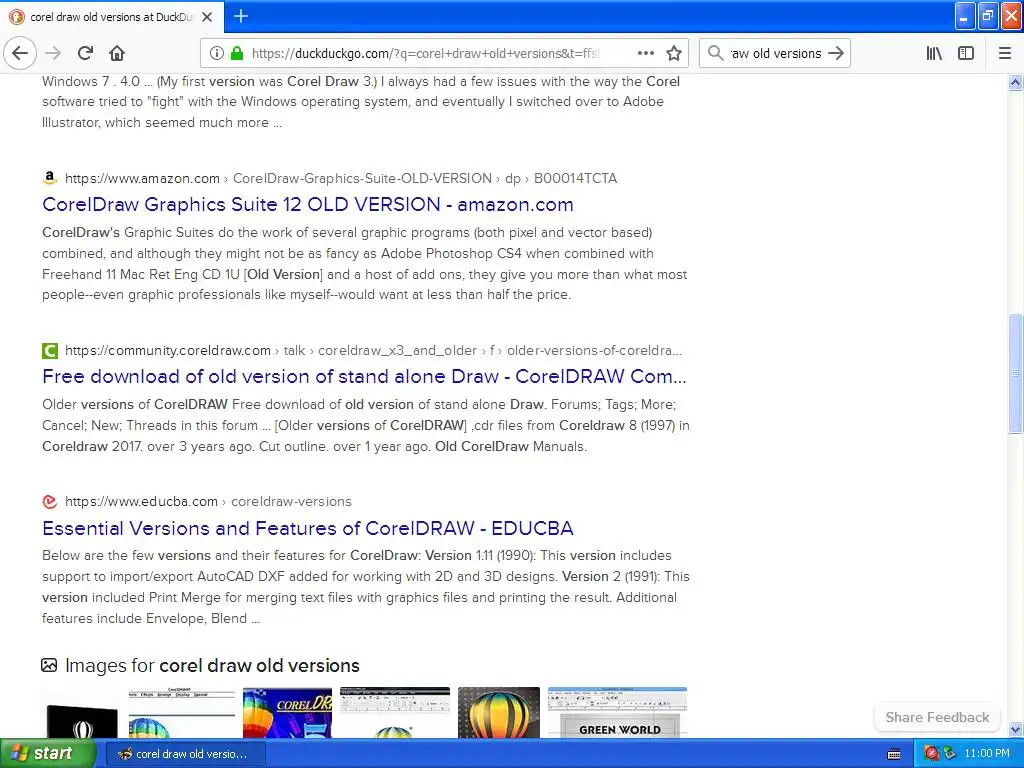Click the community.coreldraw.com result URL
The width and height of the screenshot is (1024, 768).
coord(168,351)
